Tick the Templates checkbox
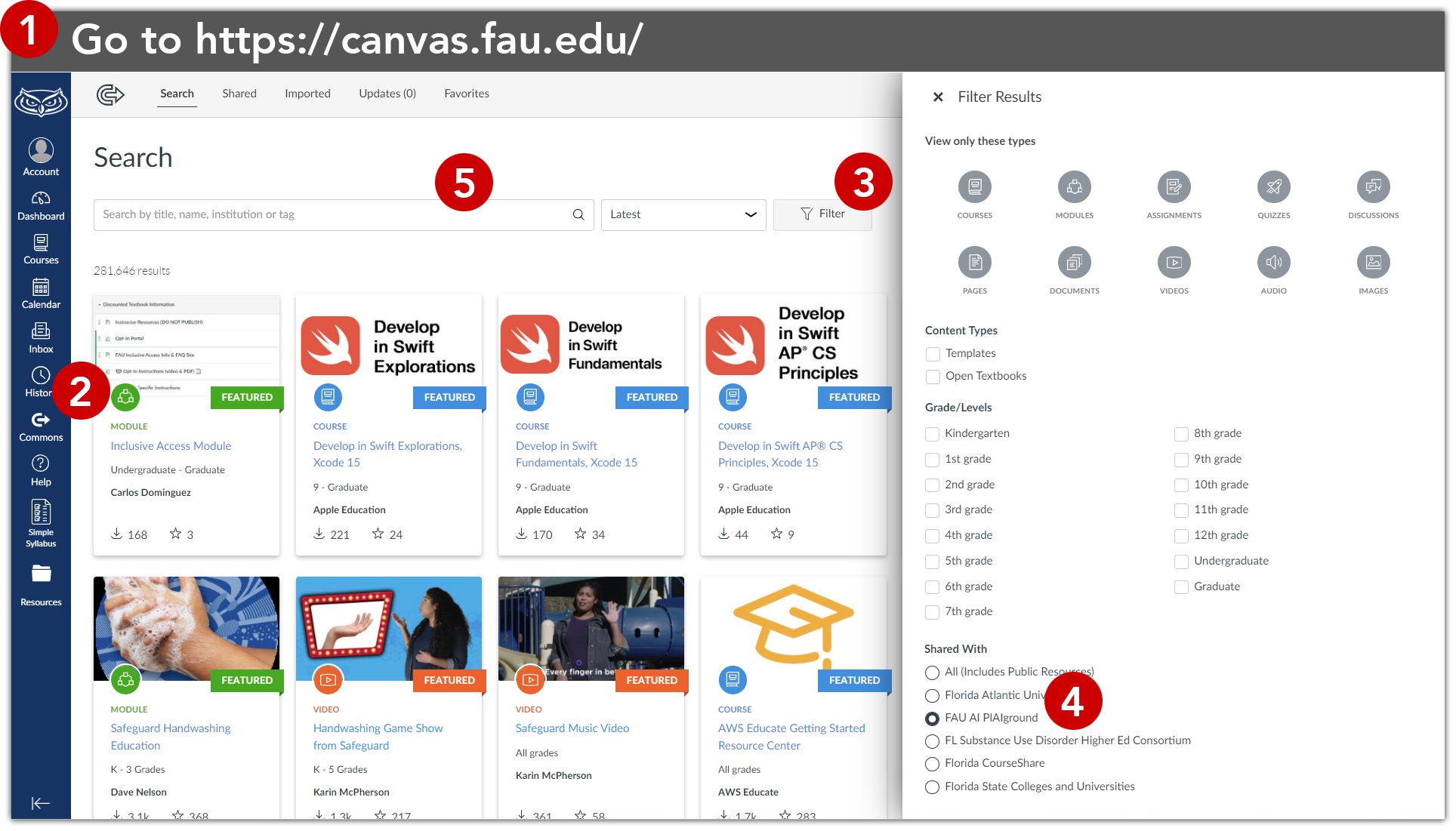This screenshot has height=831, width=1456. (933, 353)
